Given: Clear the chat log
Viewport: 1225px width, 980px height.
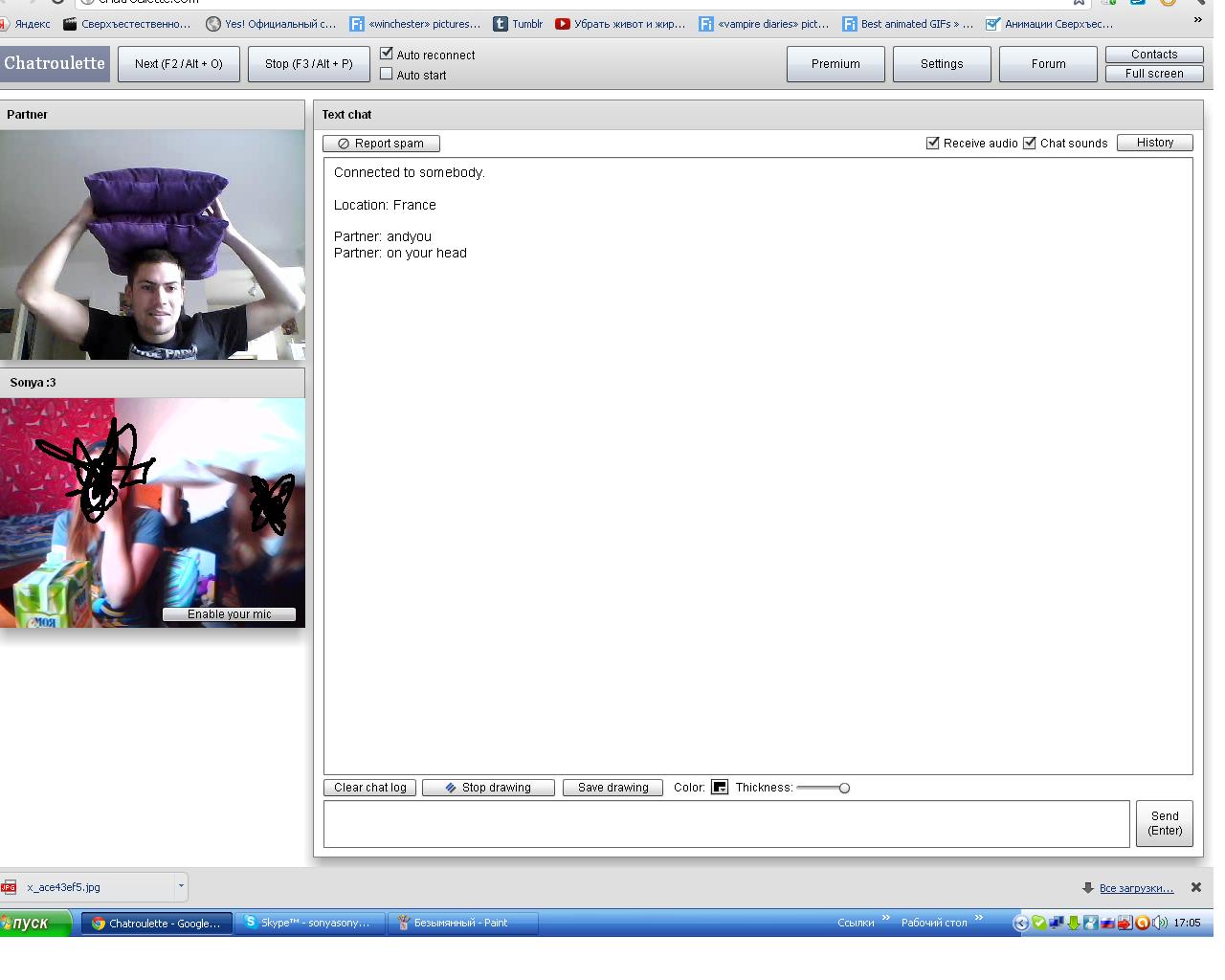Looking at the screenshot, I should click(369, 788).
